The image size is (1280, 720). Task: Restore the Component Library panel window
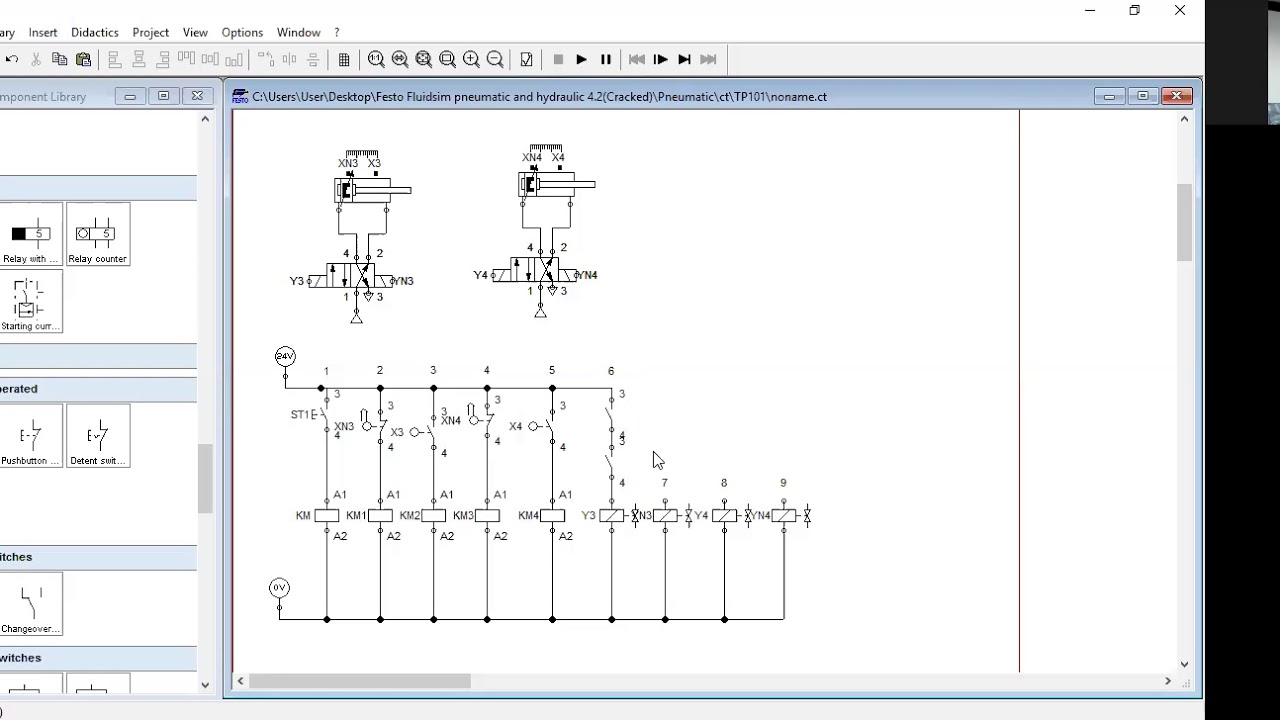164,96
